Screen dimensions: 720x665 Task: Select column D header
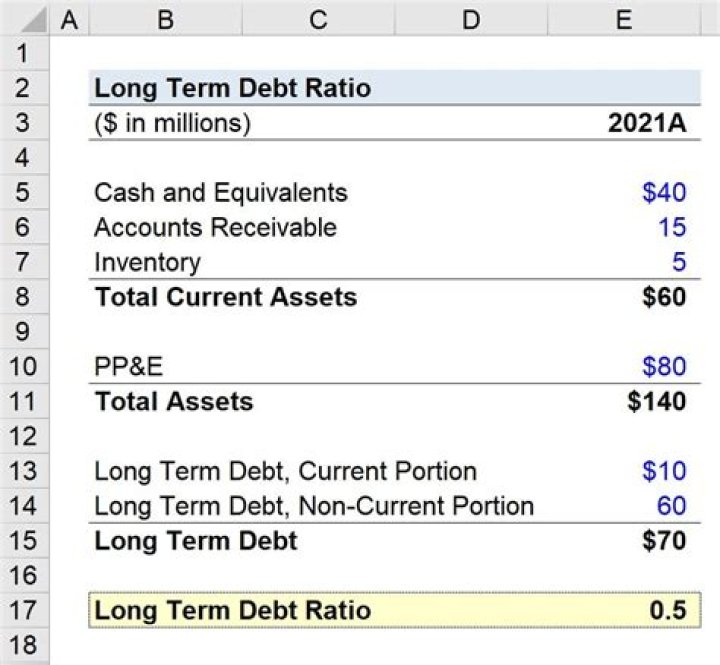[469, 19]
